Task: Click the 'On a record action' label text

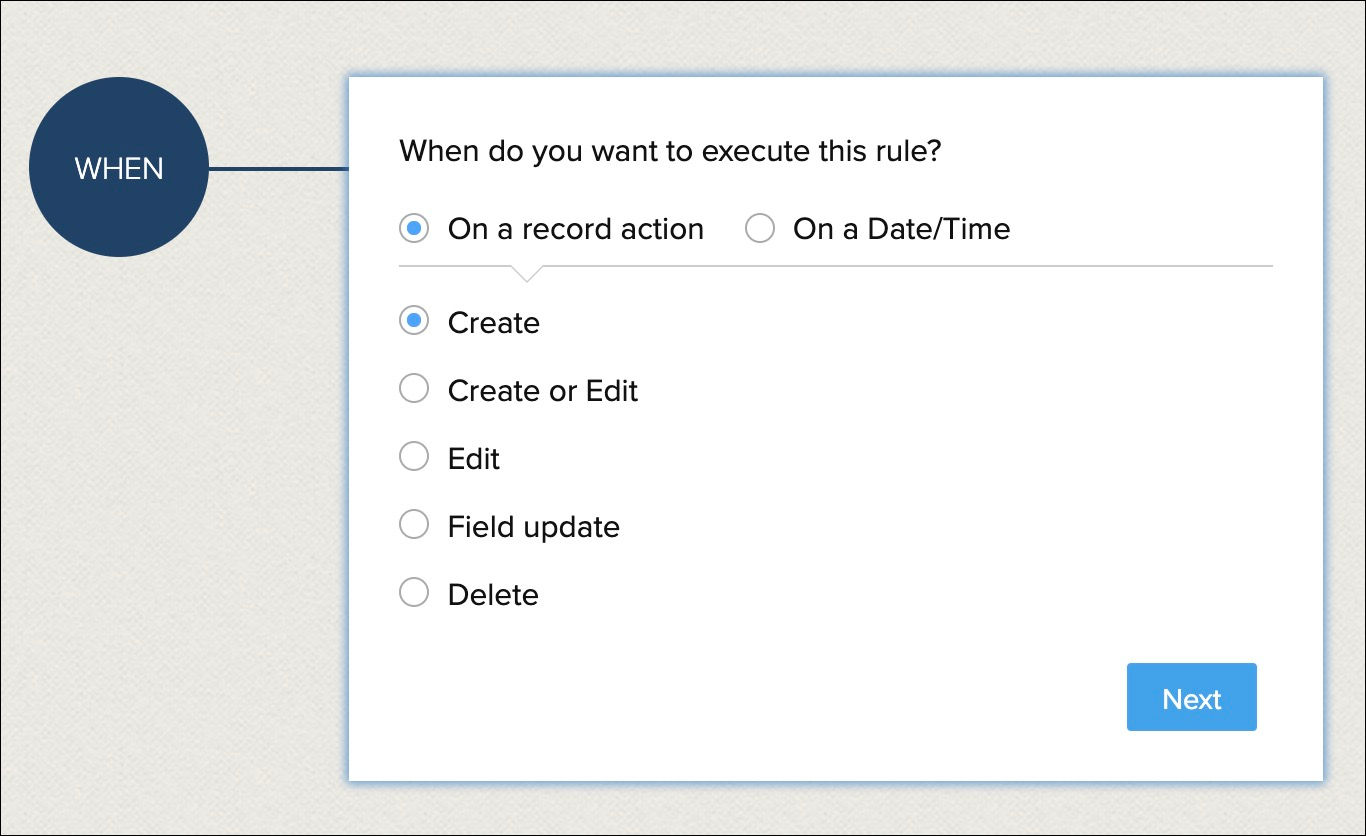Action: pyautogui.click(x=576, y=229)
